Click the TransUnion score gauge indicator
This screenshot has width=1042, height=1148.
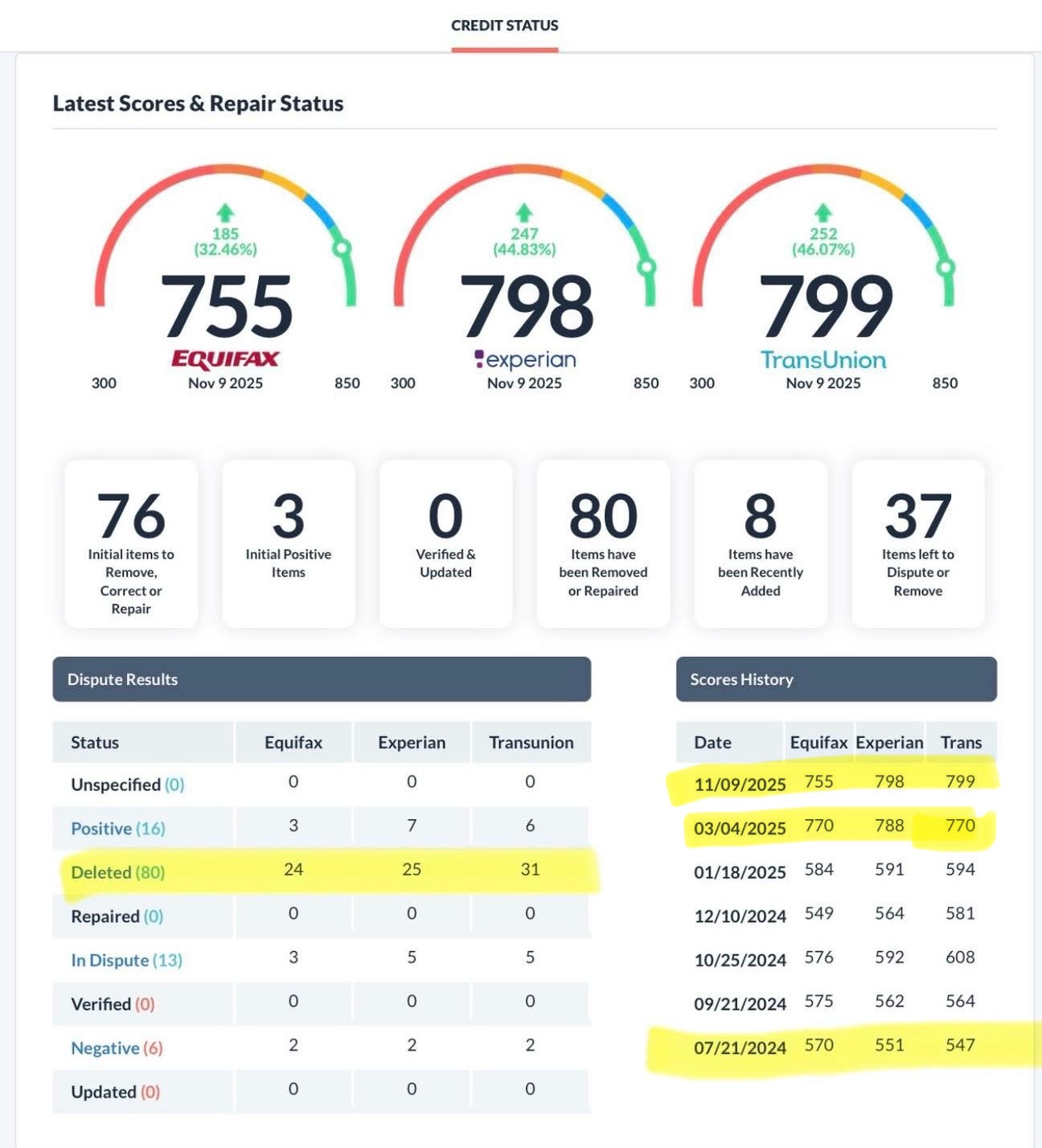coord(945,265)
